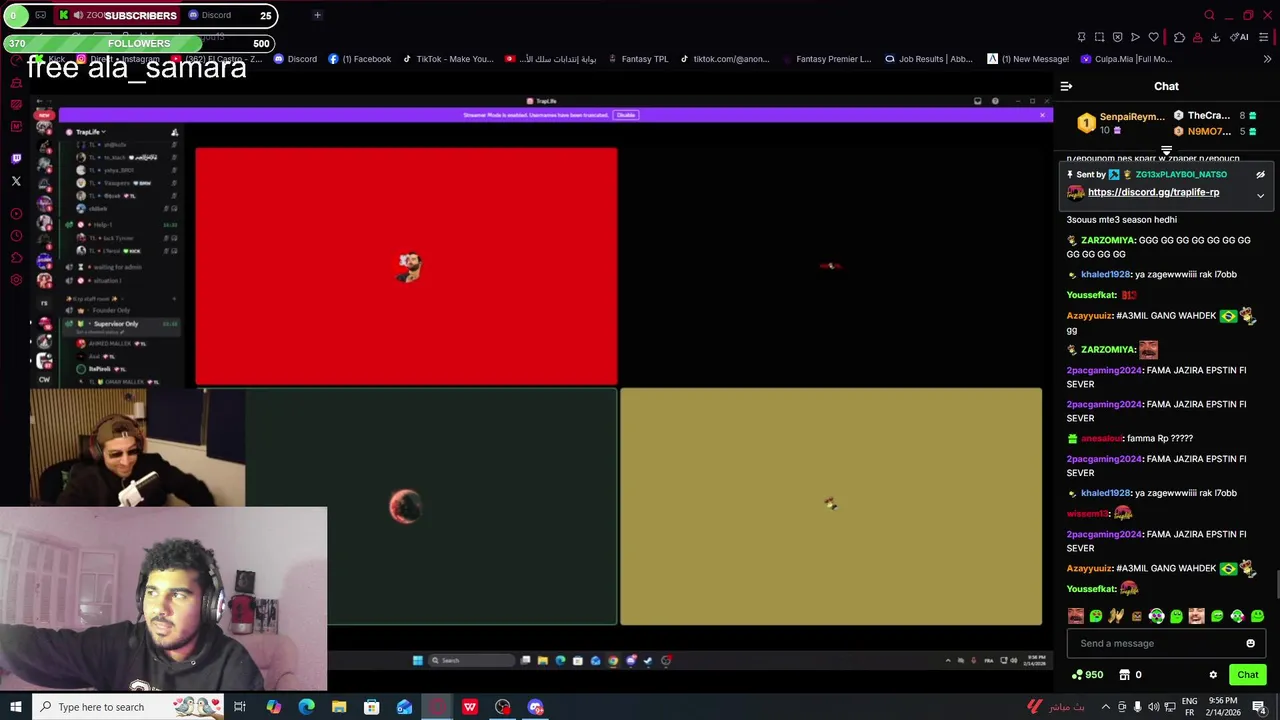Open the (1) New Message! bookmark

tap(1028, 59)
